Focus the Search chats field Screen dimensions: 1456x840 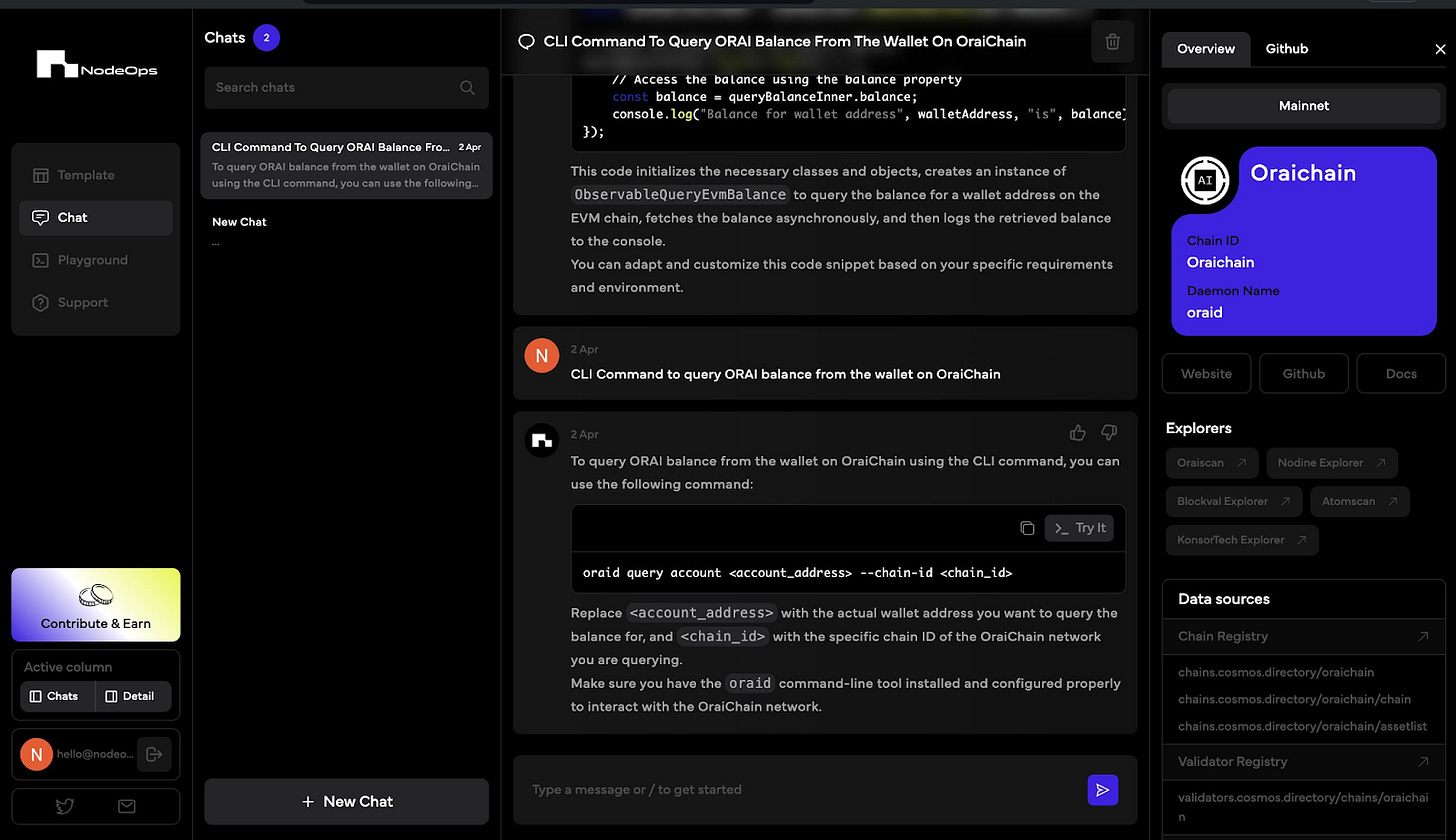click(x=346, y=88)
